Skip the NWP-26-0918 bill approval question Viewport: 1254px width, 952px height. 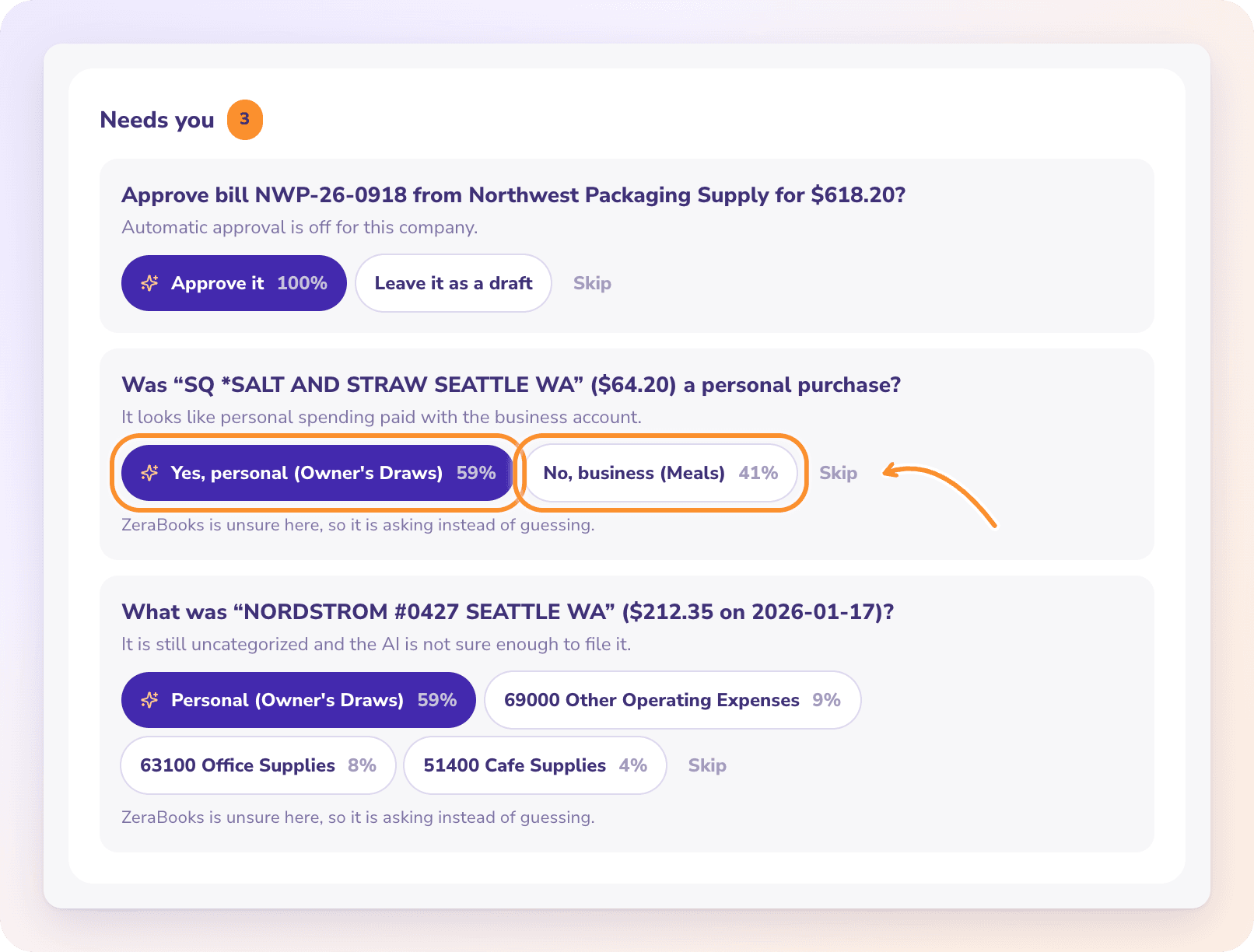tap(592, 283)
